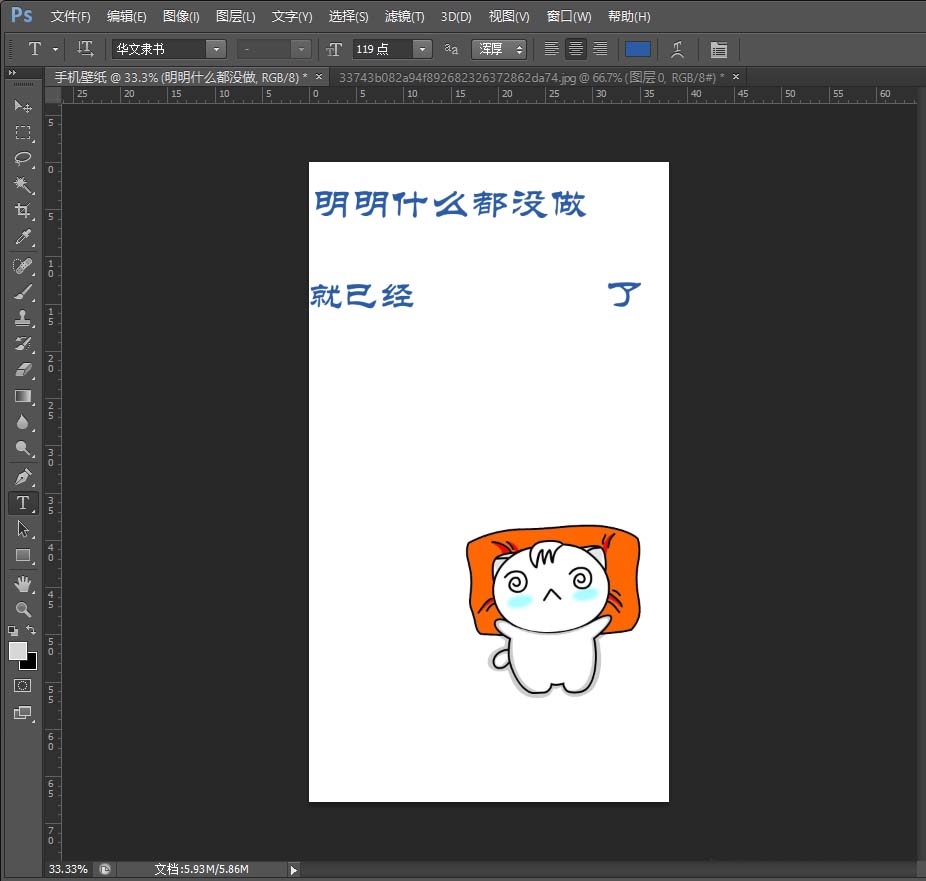Enable right-aligned text
Image resolution: width=926 pixels, height=881 pixels.
pos(601,48)
